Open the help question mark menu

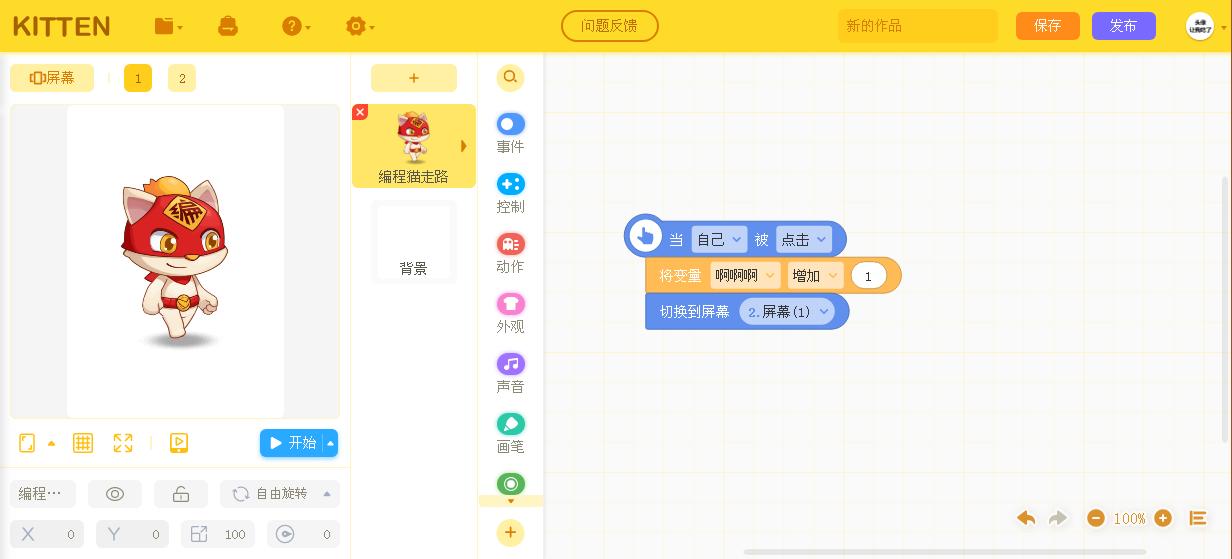296,26
